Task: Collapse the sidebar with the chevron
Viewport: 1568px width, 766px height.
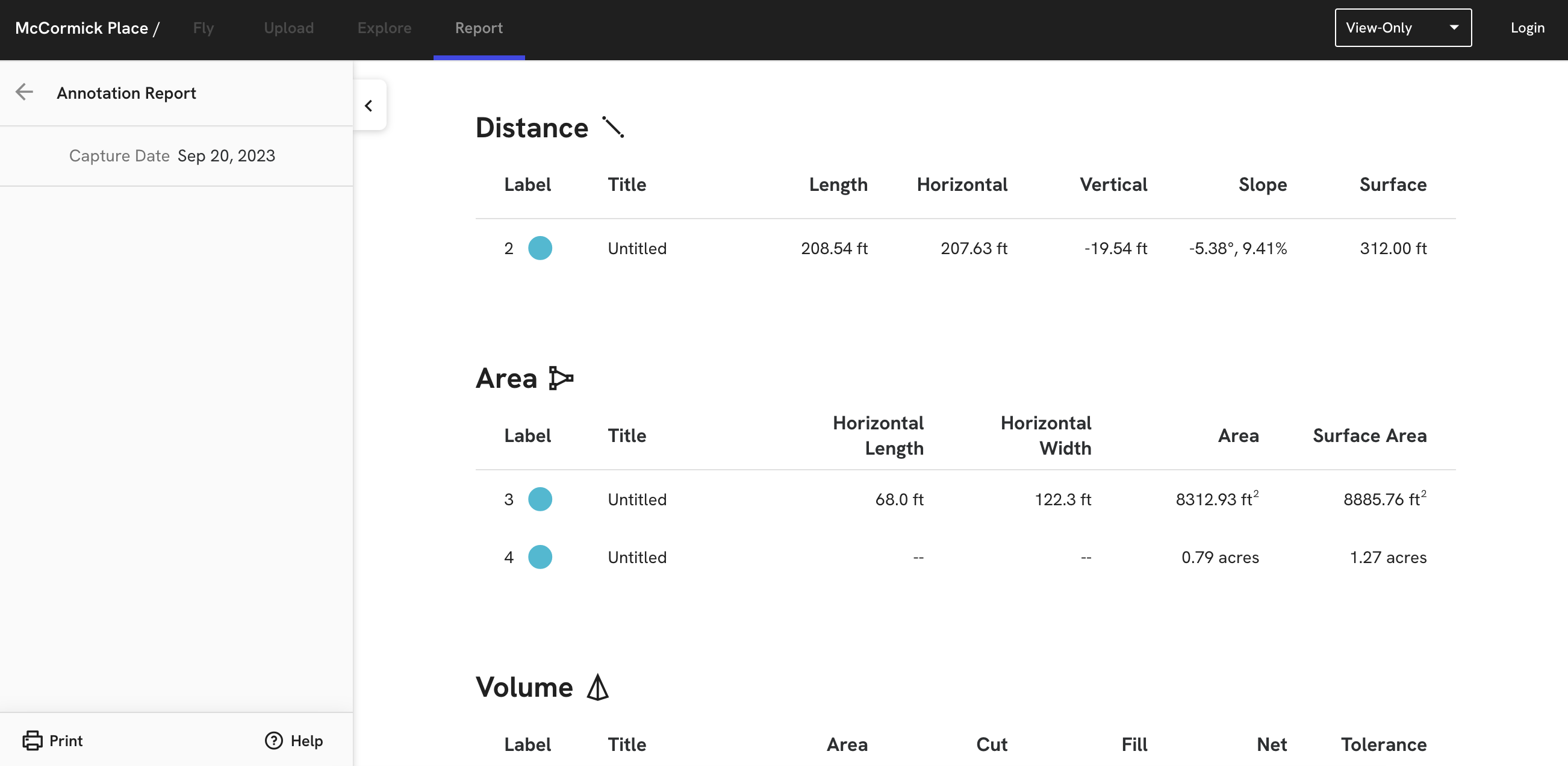Action: [x=369, y=105]
